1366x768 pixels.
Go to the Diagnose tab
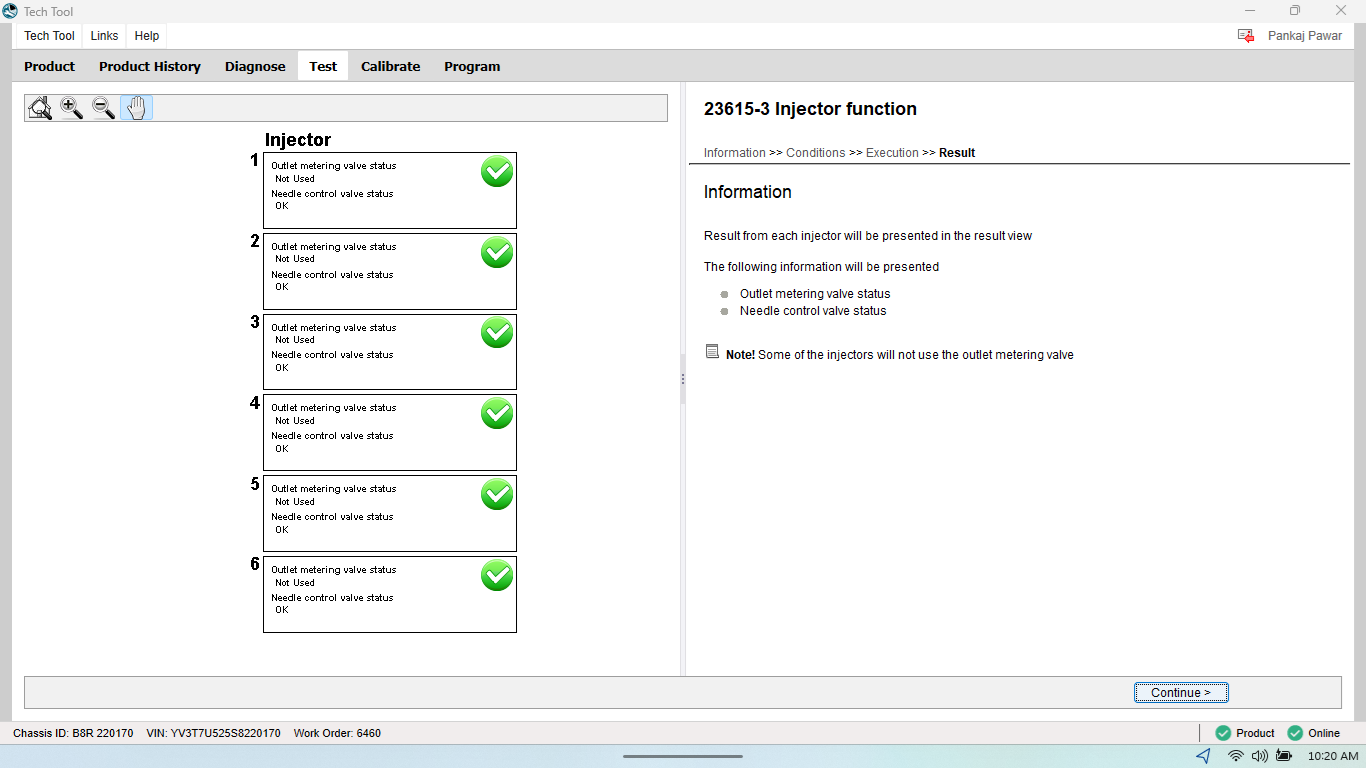255,67
